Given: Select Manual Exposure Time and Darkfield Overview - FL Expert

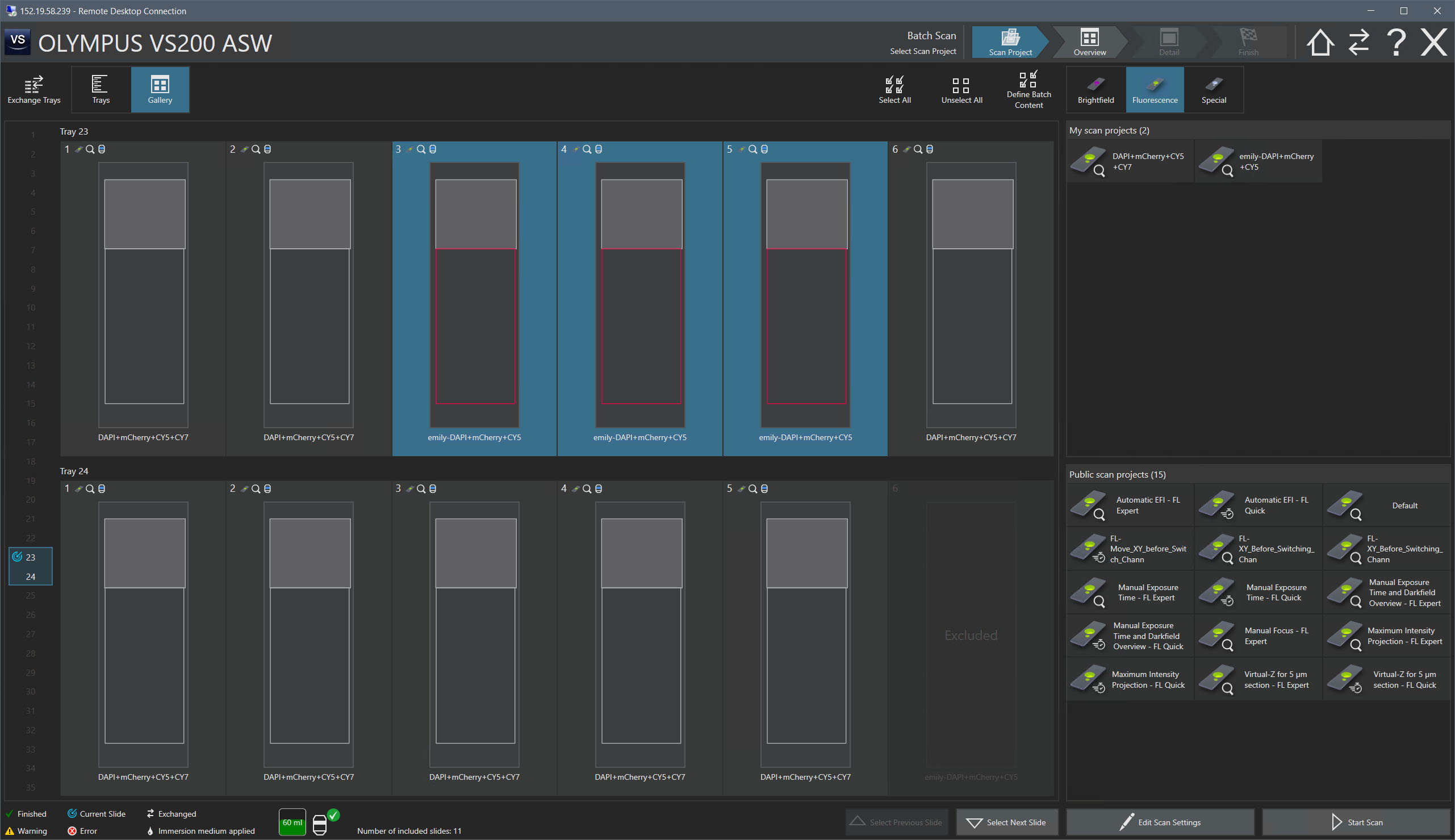Looking at the screenshot, I should pyautogui.click(x=1386, y=592).
